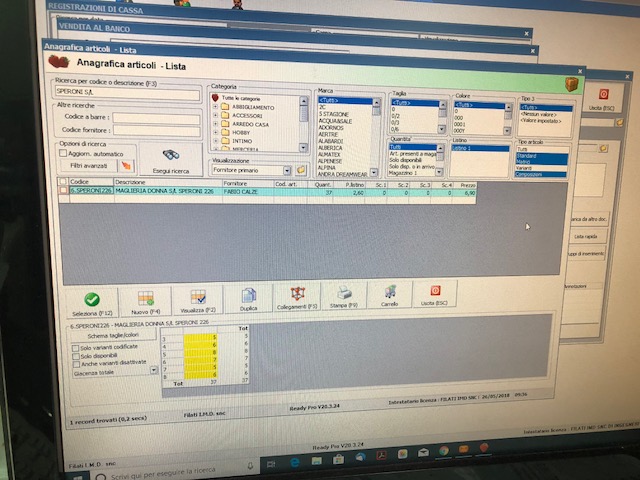
Task: Click the Categoria list up arrow
Action: point(303,100)
